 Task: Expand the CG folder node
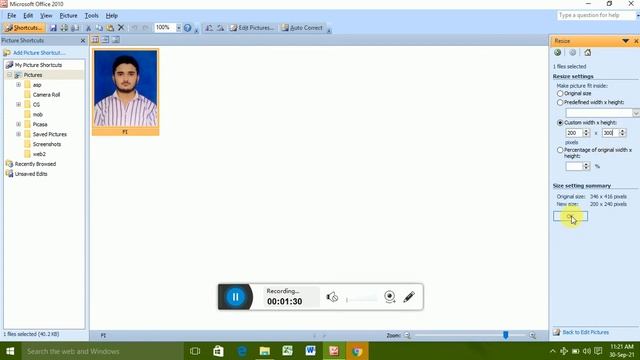click(18, 104)
